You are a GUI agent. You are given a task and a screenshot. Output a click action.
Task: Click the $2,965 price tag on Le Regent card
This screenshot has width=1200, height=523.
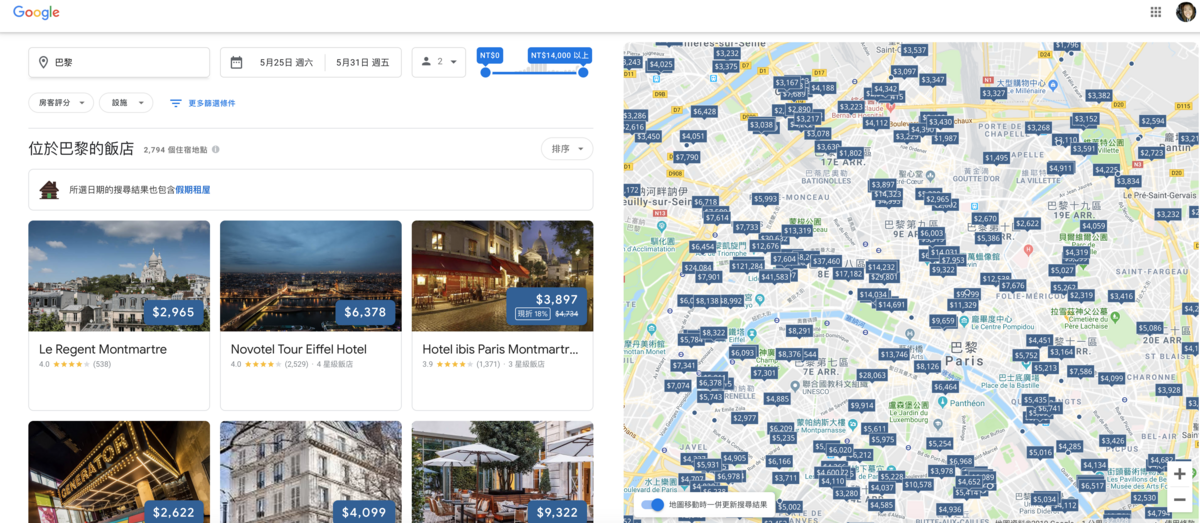point(174,312)
